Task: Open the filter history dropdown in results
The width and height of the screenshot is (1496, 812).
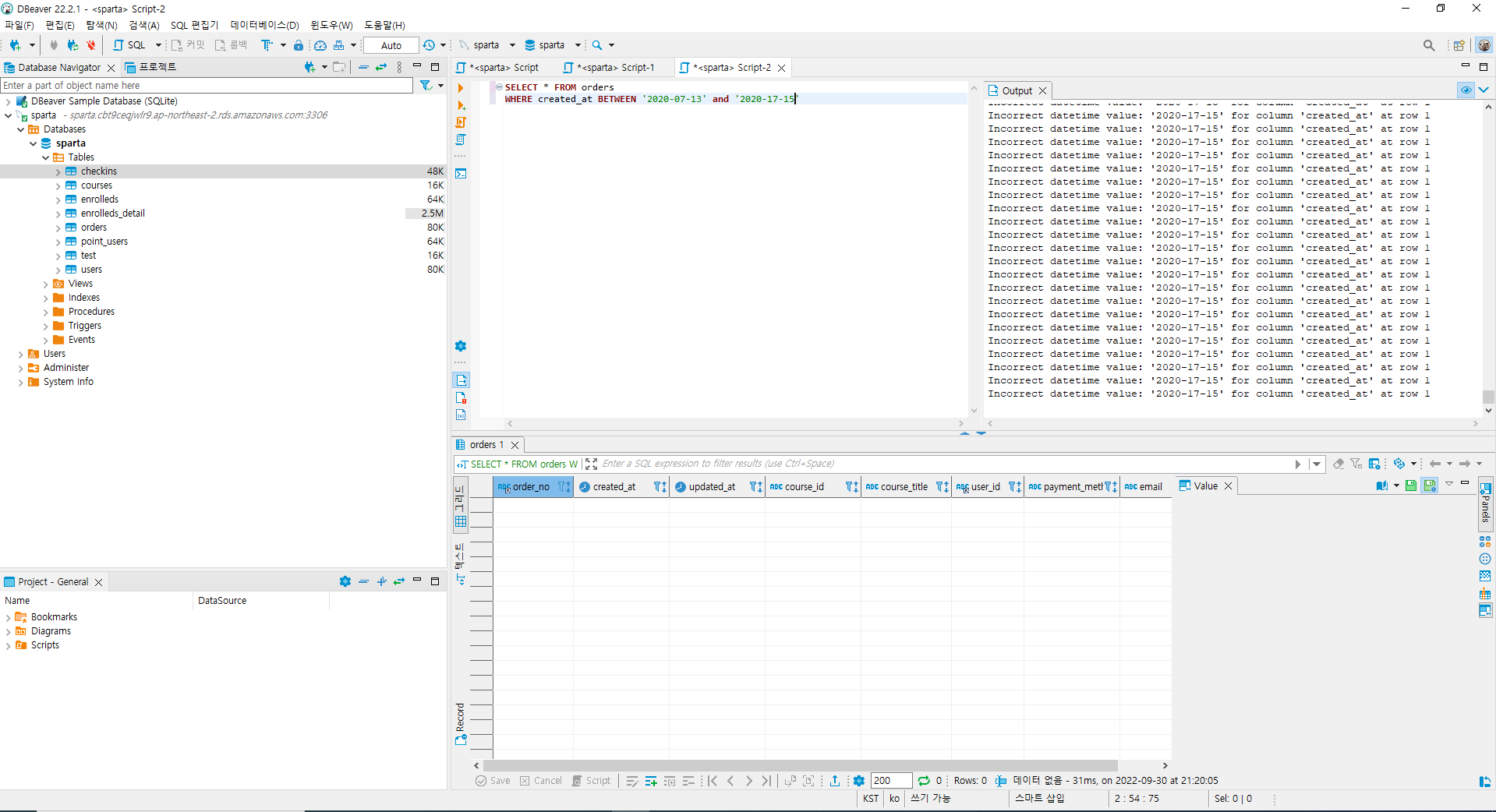Action: 1317,464
